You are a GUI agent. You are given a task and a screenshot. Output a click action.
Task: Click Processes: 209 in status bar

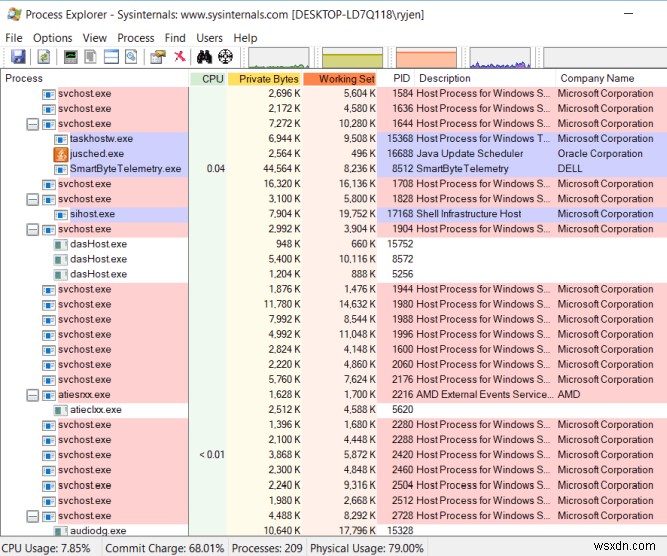[x=267, y=548]
